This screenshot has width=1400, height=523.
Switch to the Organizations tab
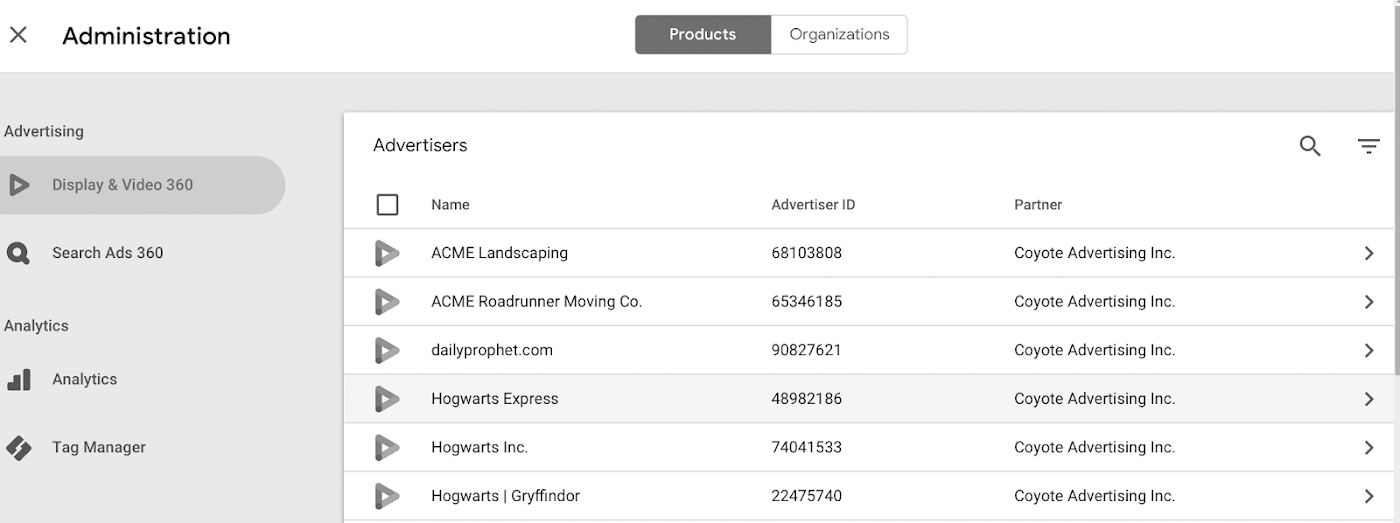pos(839,34)
